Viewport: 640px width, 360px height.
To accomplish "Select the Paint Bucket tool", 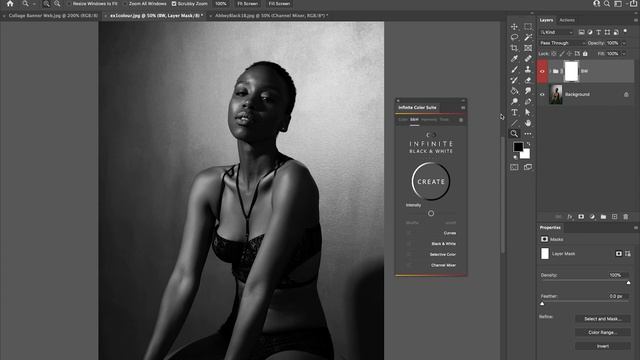I will (514, 91).
